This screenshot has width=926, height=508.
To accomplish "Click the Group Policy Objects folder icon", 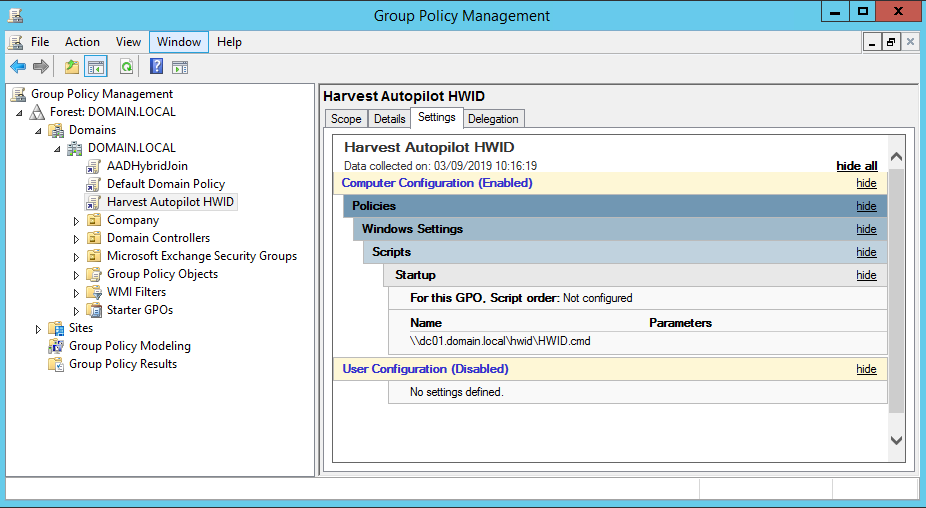I will click(x=94, y=274).
